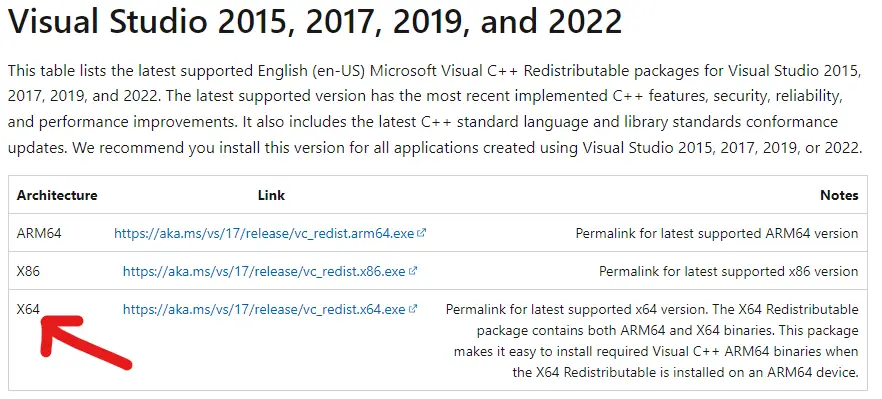Open the vc_redist.arm64.exe download link
Image resolution: width=882 pixels, height=399 pixels.
pyautogui.click(x=264, y=233)
